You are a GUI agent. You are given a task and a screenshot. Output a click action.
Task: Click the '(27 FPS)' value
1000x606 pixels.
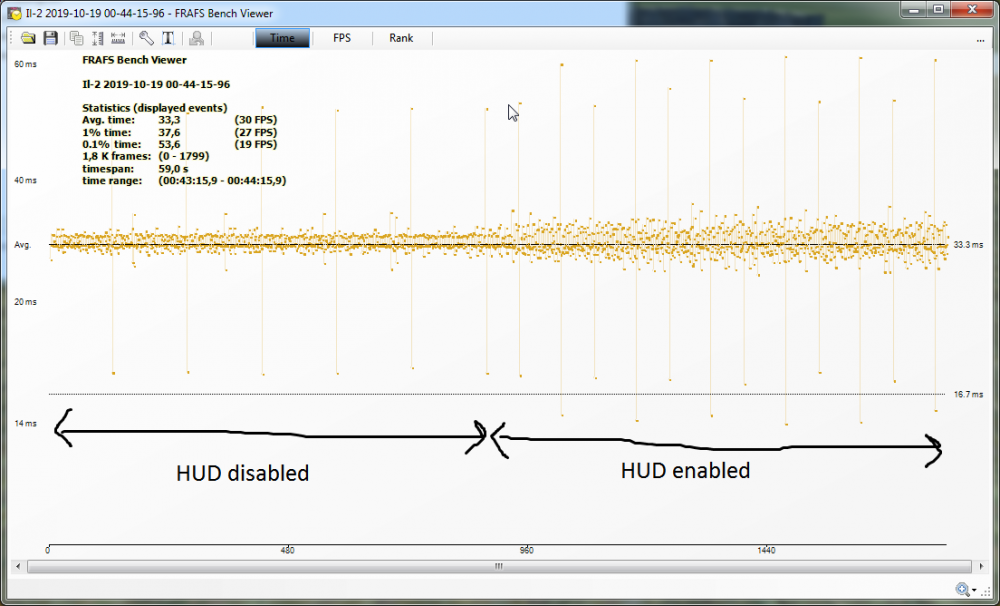pyautogui.click(x=256, y=133)
